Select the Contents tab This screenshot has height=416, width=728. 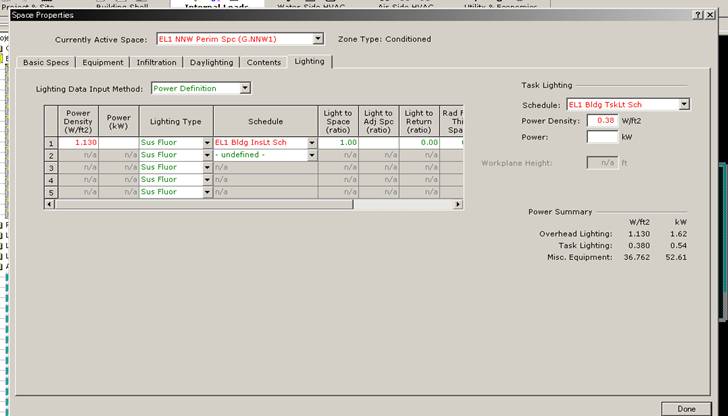264,62
